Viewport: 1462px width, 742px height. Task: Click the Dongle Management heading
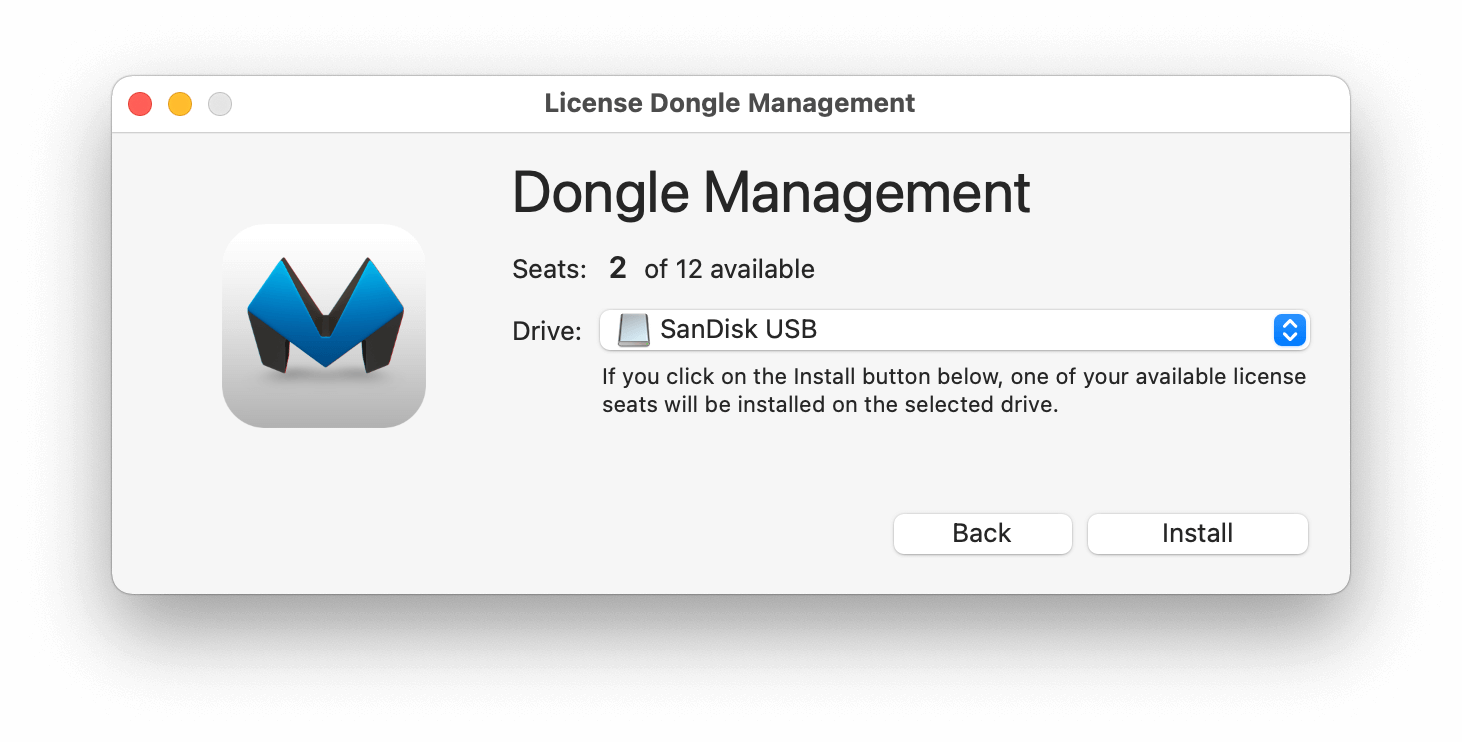(x=771, y=193)
